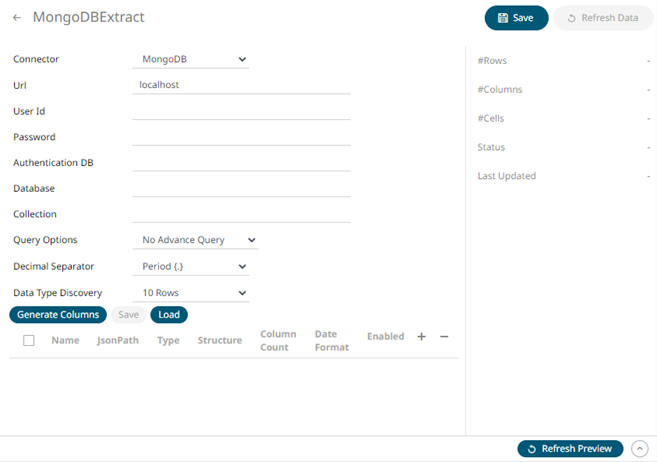Screen dimensions: 657x462
Task: Collapse the preview panel with chevron icon
Action: click(639, 449)
